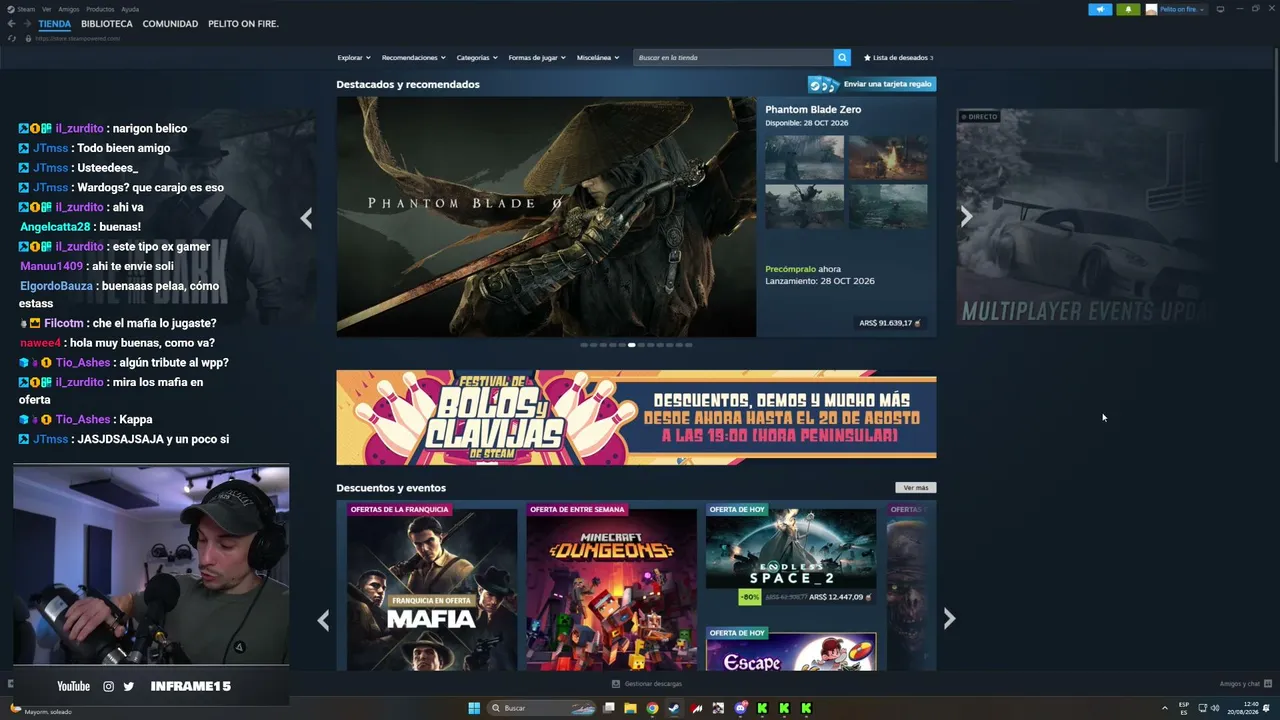Viewport: 1280px width, 720px height.
Task: Focus the Buscar en la tienda field
Action: point(733,58)
